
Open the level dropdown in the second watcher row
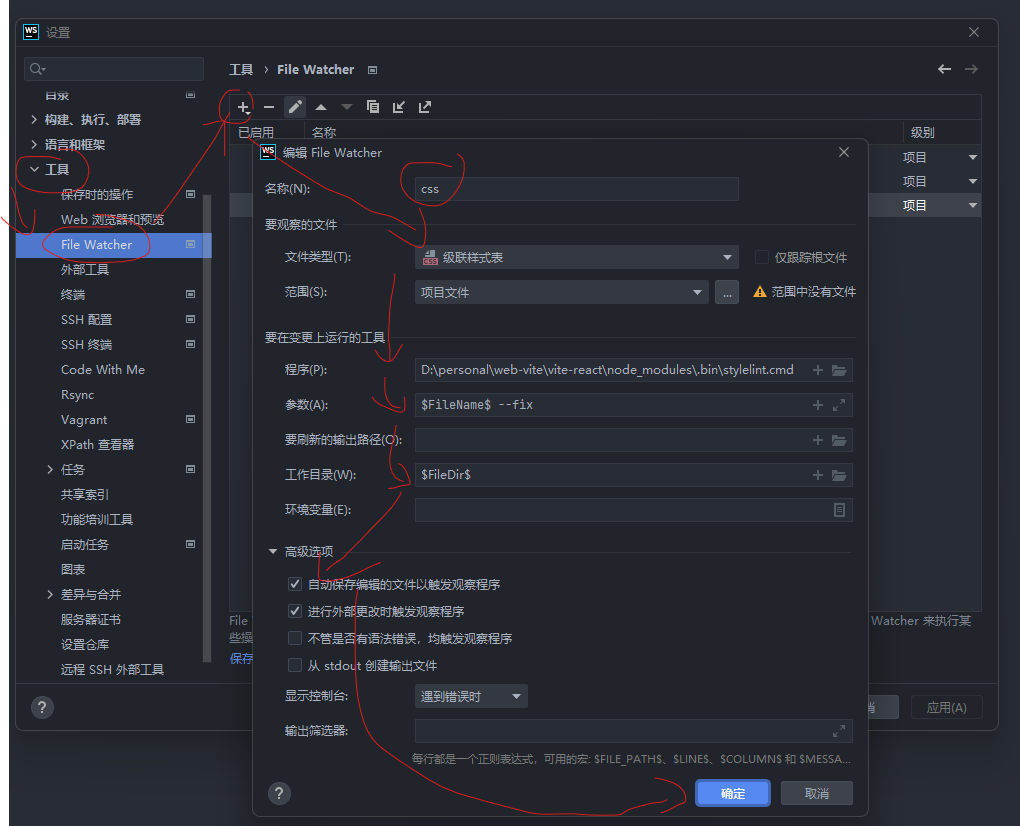[x=973, y=181]
